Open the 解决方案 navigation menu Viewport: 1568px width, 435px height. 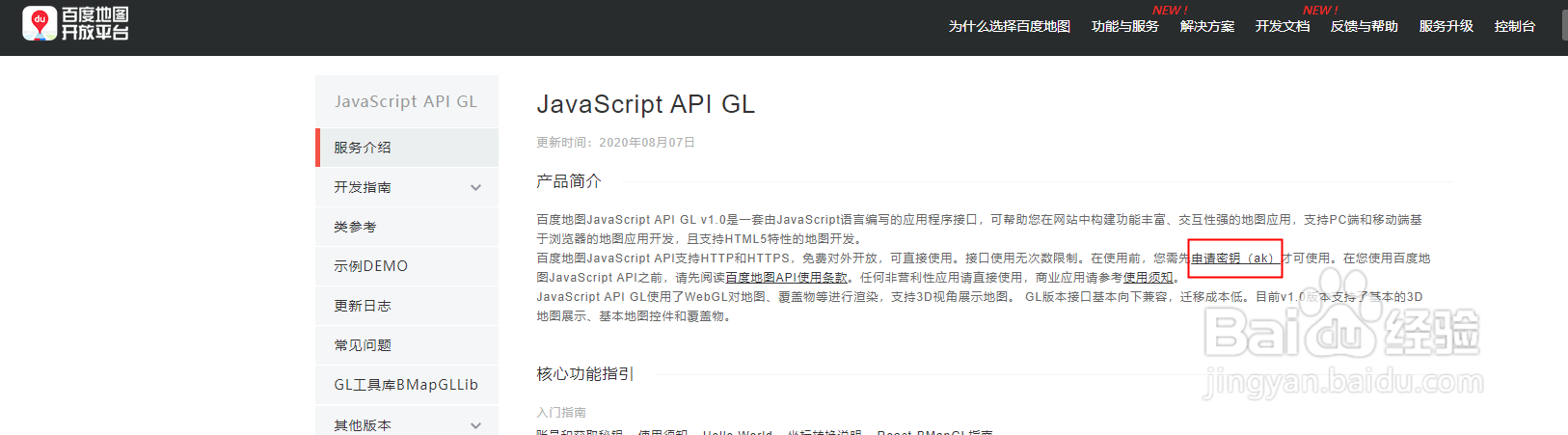click(1207, 27)
